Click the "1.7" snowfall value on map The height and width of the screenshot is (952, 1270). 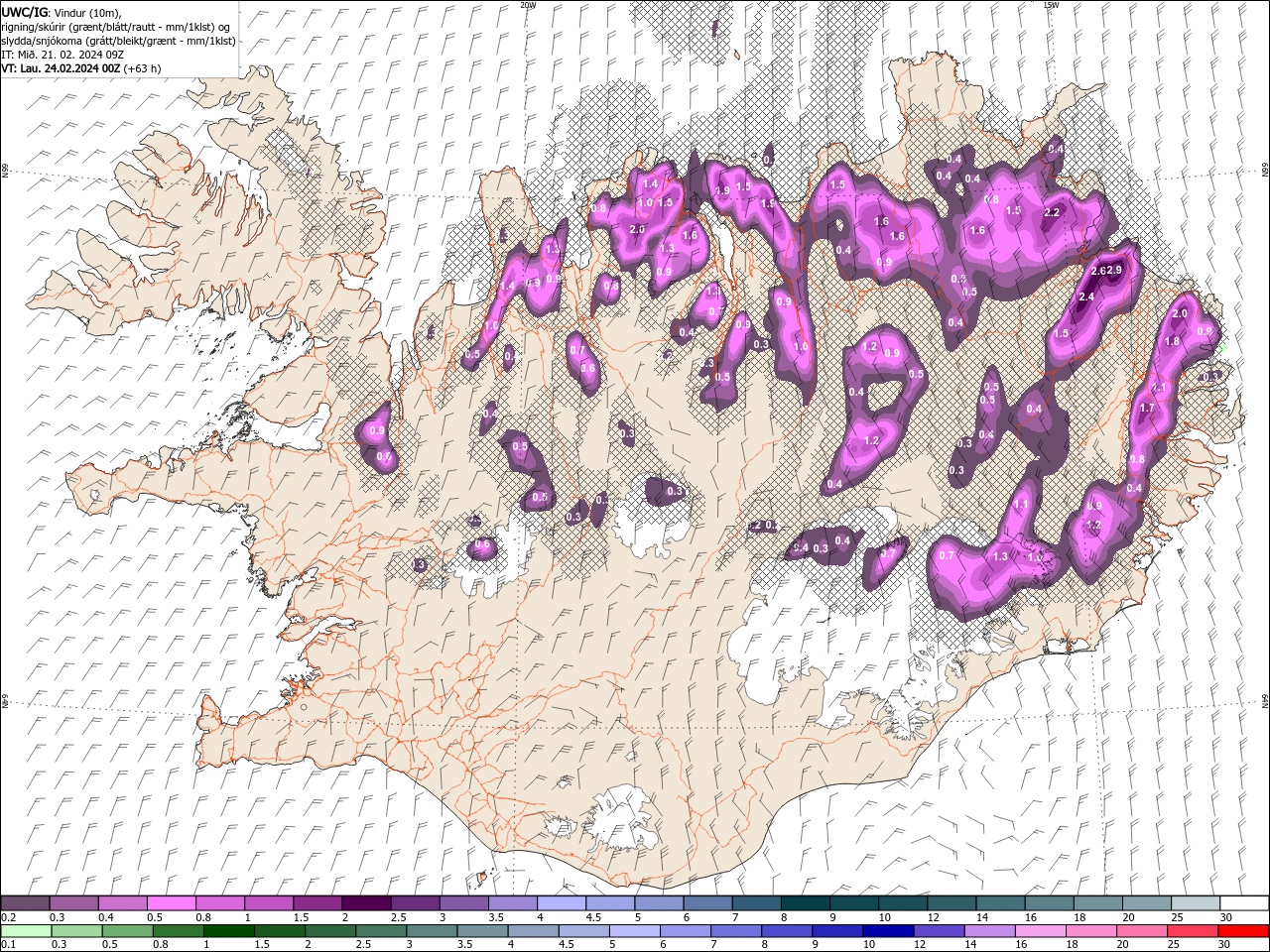1148,408
